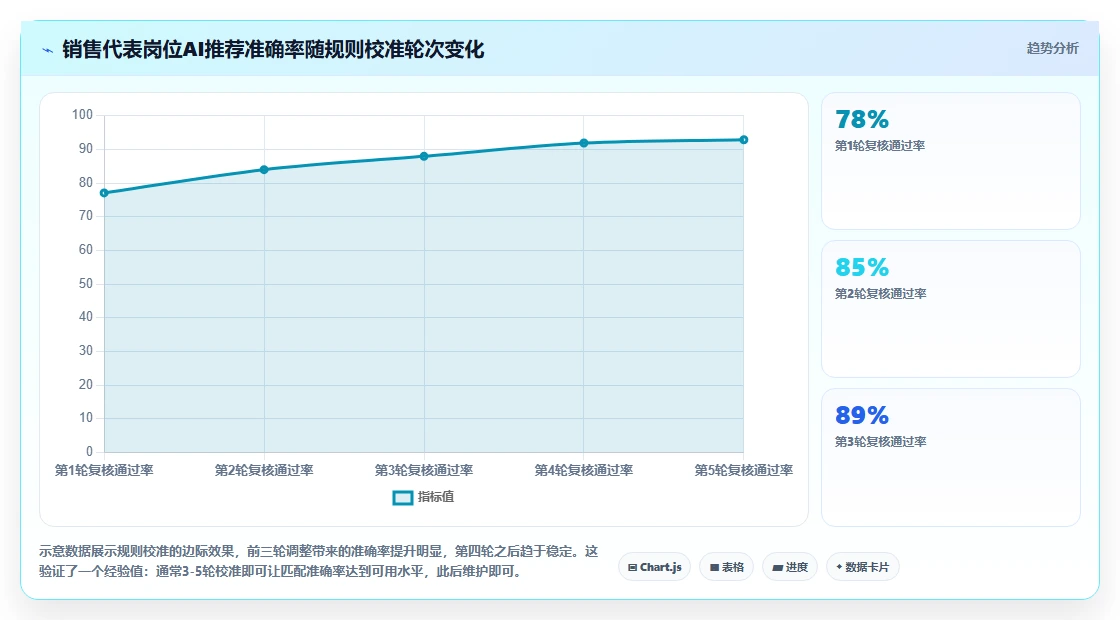
Task: Click x-axis label 第5轮复核通过率
Action: (744, 470)
